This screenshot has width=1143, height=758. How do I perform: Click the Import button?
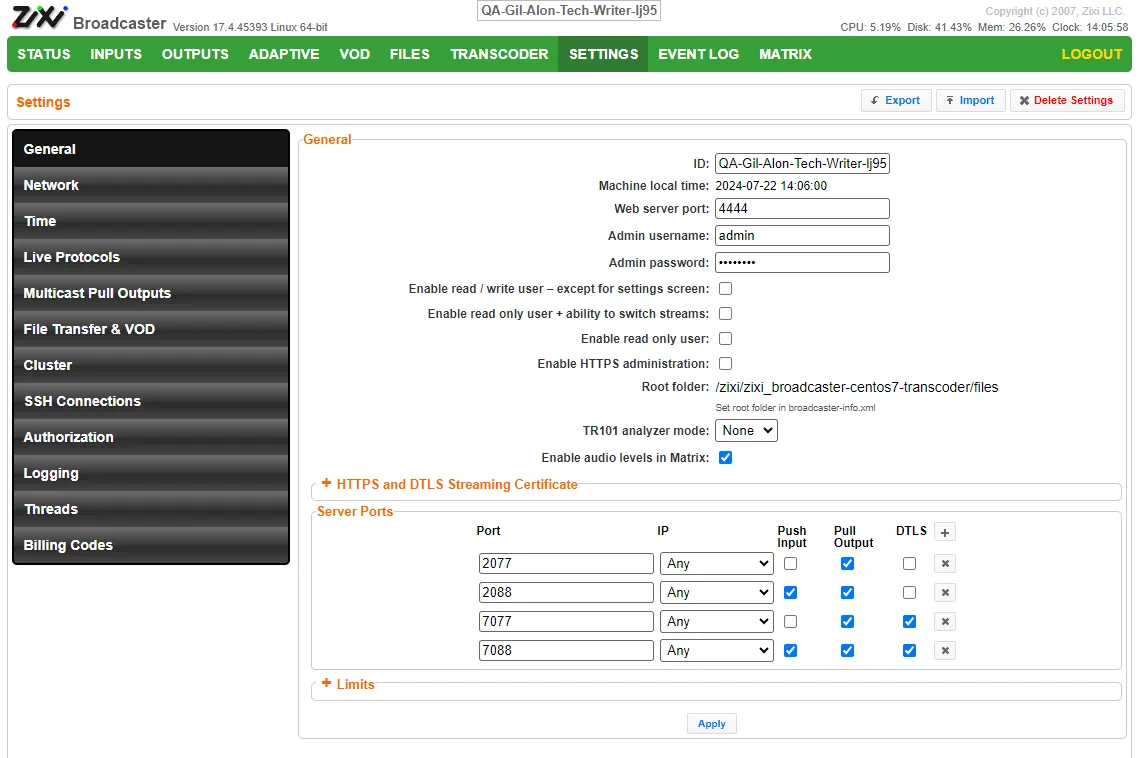coord(971,101)
